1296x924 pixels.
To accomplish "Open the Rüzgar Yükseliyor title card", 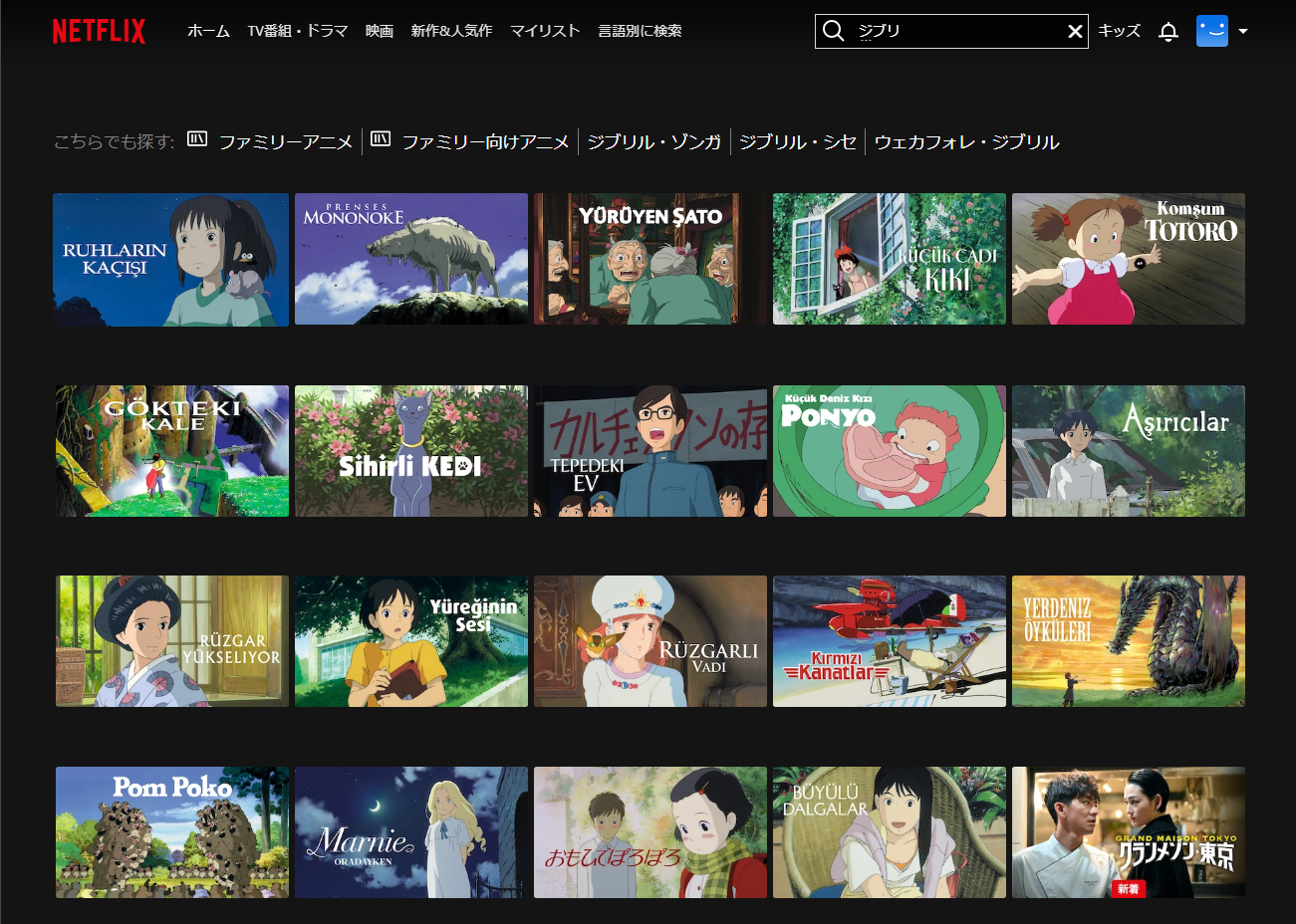I will coord(172,641).
